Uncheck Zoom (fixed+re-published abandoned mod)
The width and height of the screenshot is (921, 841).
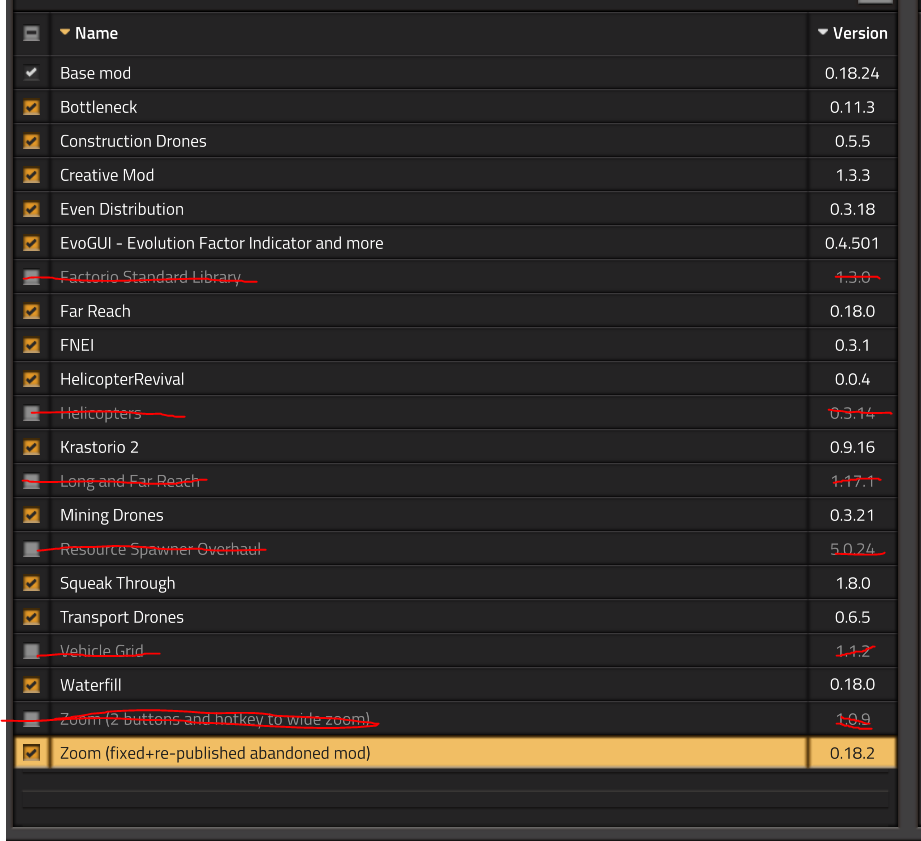click(x=32, y=753)
